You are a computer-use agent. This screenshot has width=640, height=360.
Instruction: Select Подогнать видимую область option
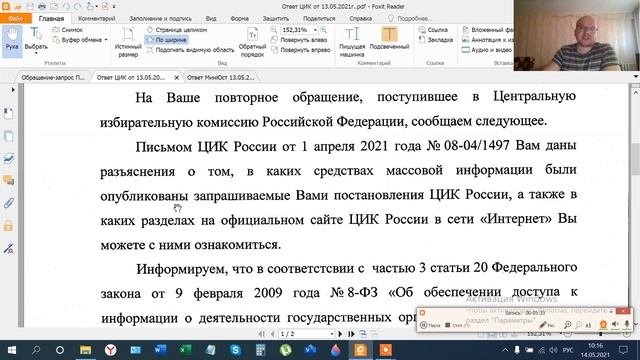(x=190, y=50)
